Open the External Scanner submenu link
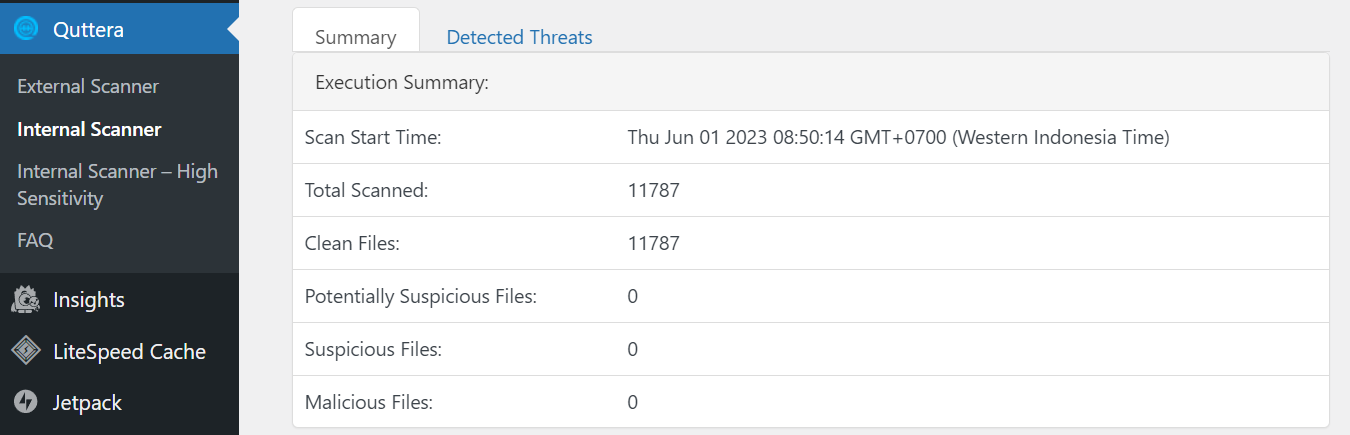The image size is (1350, 435). coord(88,87)
